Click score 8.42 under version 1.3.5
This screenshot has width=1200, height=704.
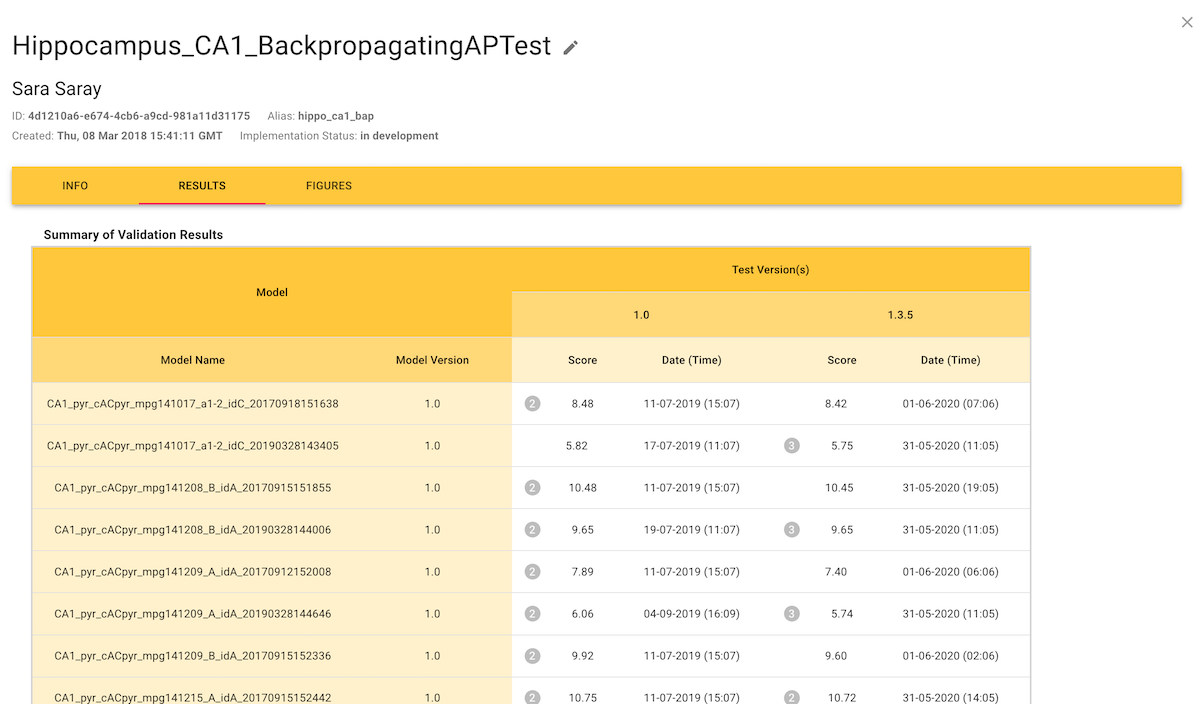click(836, 404)
